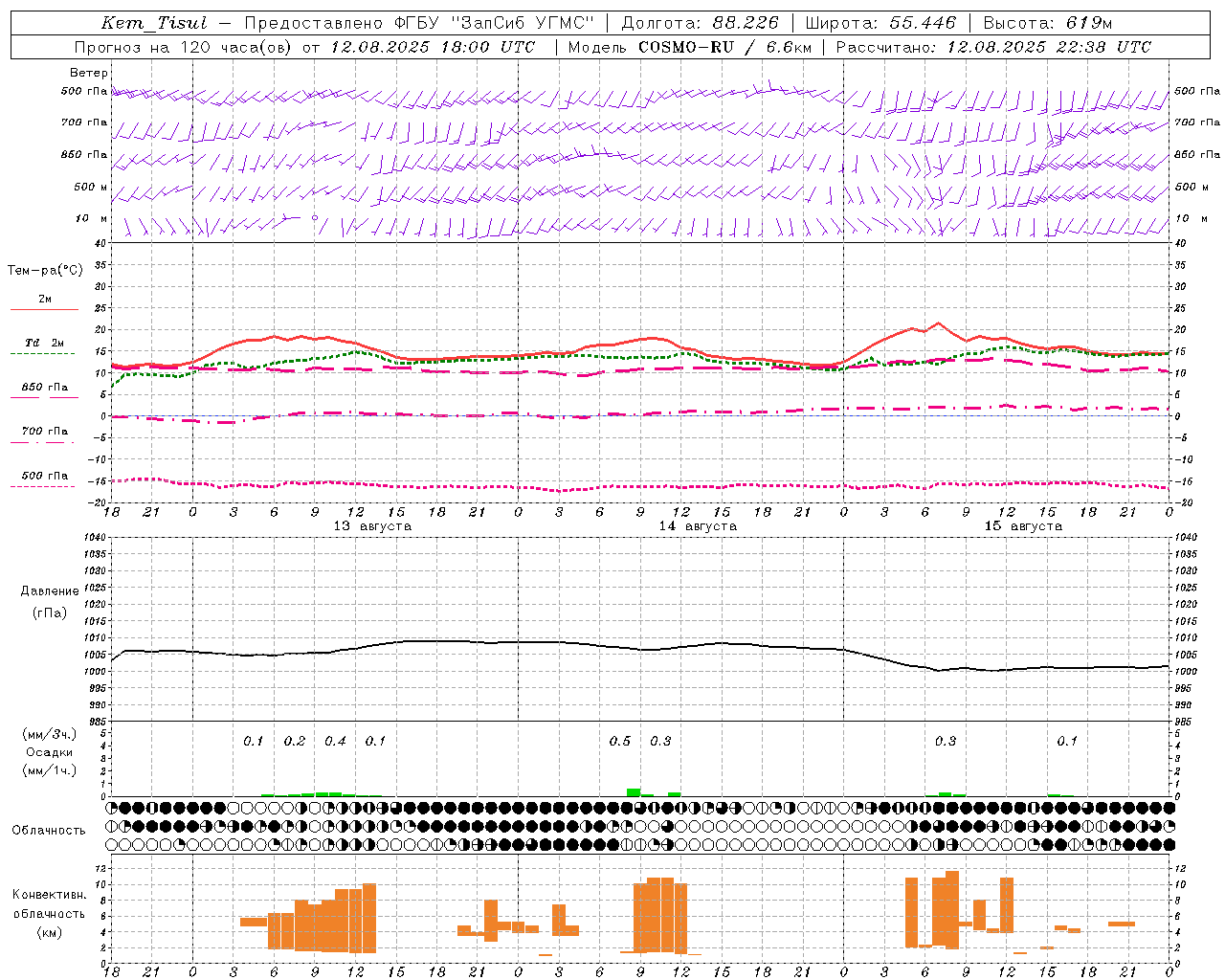Viewport: 1225px width, 980px height.
Task: Click the 0.5 precipitation value
Action: 620,742
